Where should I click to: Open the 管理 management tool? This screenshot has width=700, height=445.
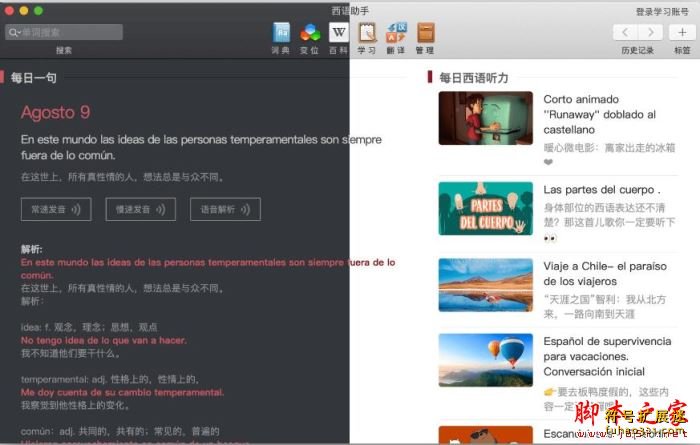click(425, 38)
